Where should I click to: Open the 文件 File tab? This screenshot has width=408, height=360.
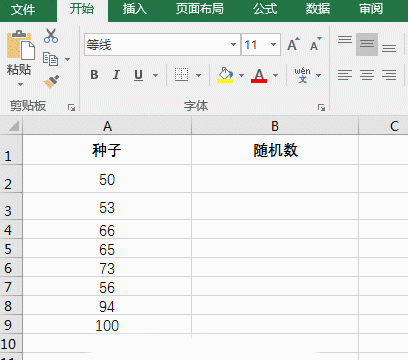click(23, 10)
